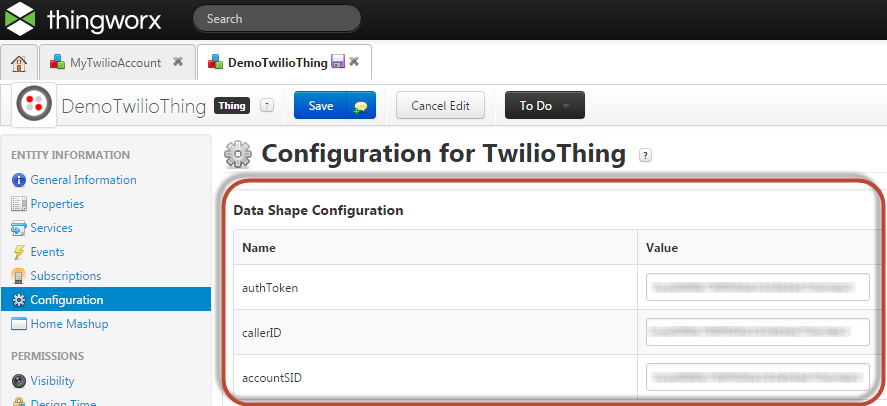Viewport: 887px width, 406px height.
Task: Click the Thing type badge
Action: tap(232, 105)
